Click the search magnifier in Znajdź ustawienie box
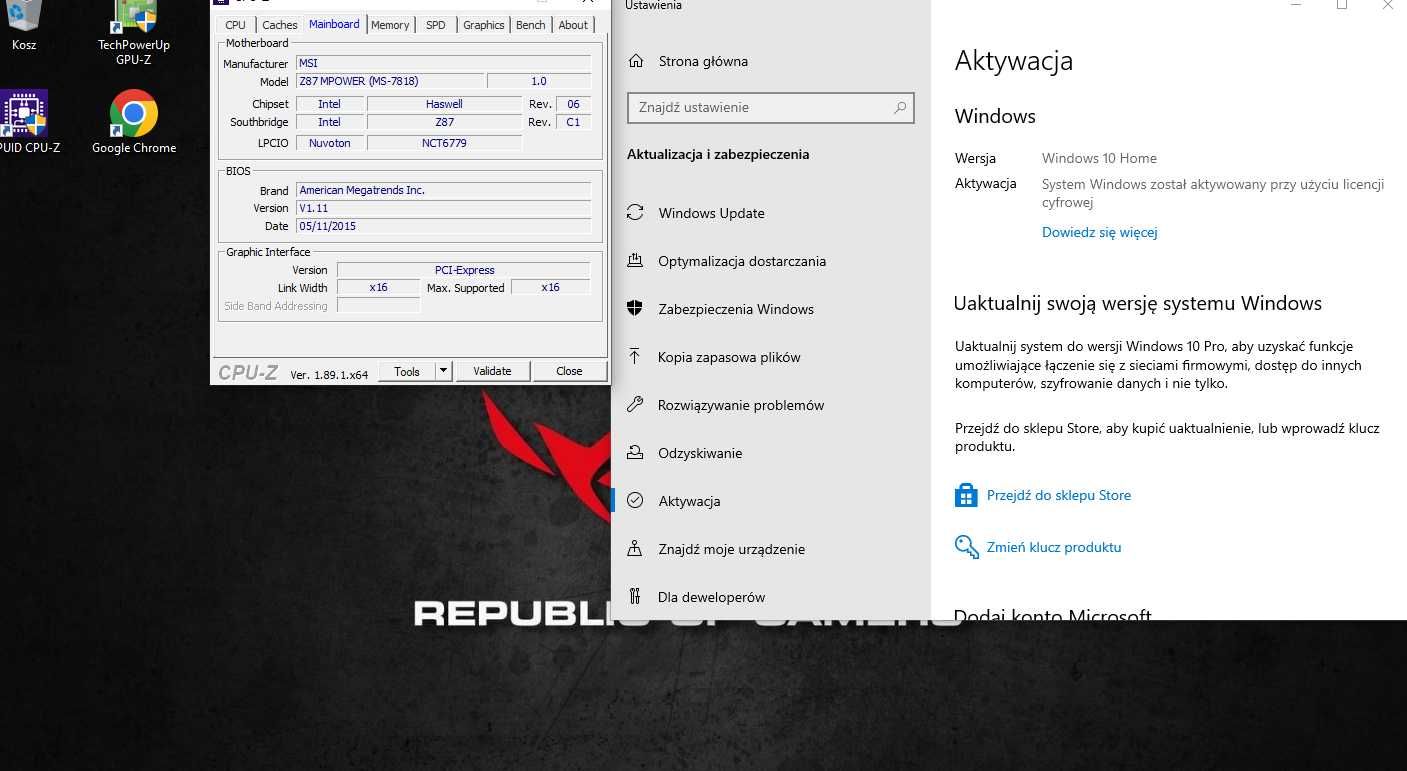Image resolution: width=1407 pixels, height=771 pixels. tap(899, 107)
